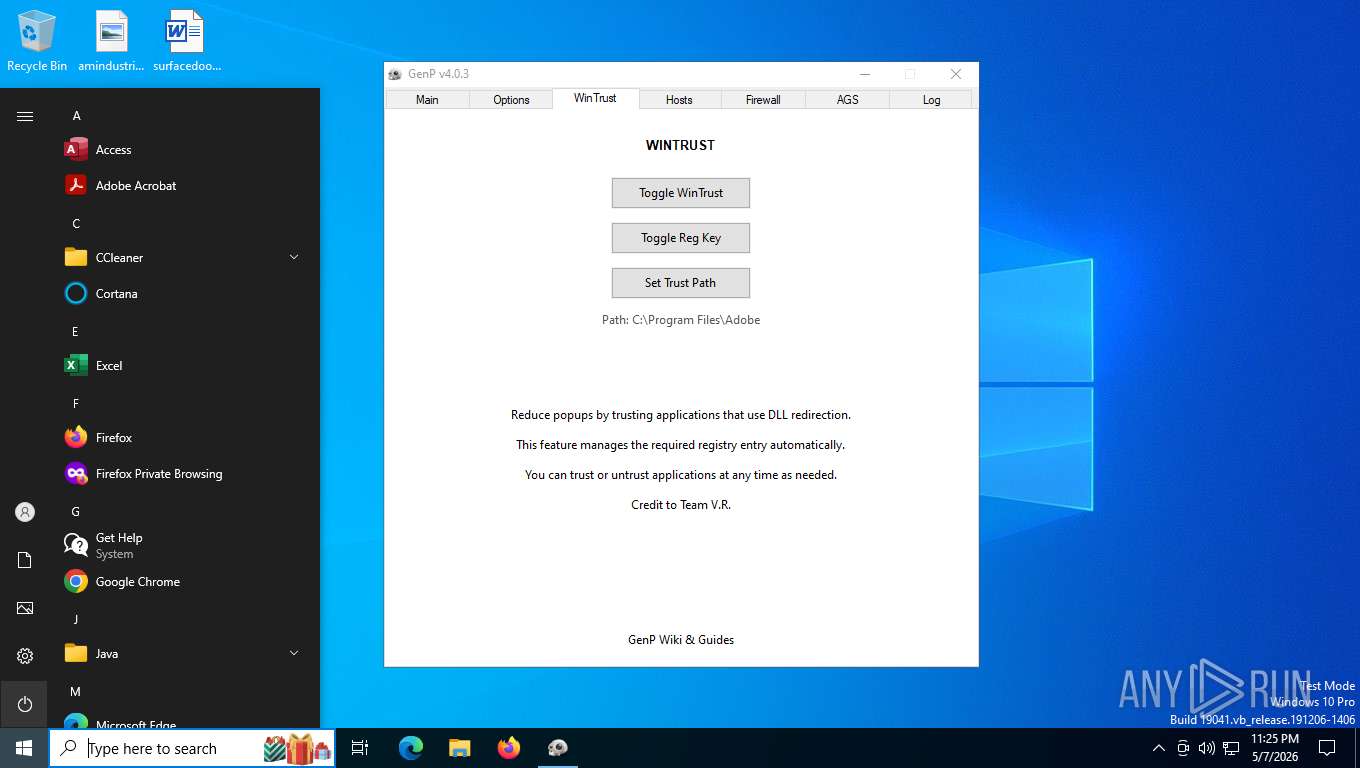The image size is (1360, 768).
Task: Open Edge from the taskbar
Action: (411, 748)
